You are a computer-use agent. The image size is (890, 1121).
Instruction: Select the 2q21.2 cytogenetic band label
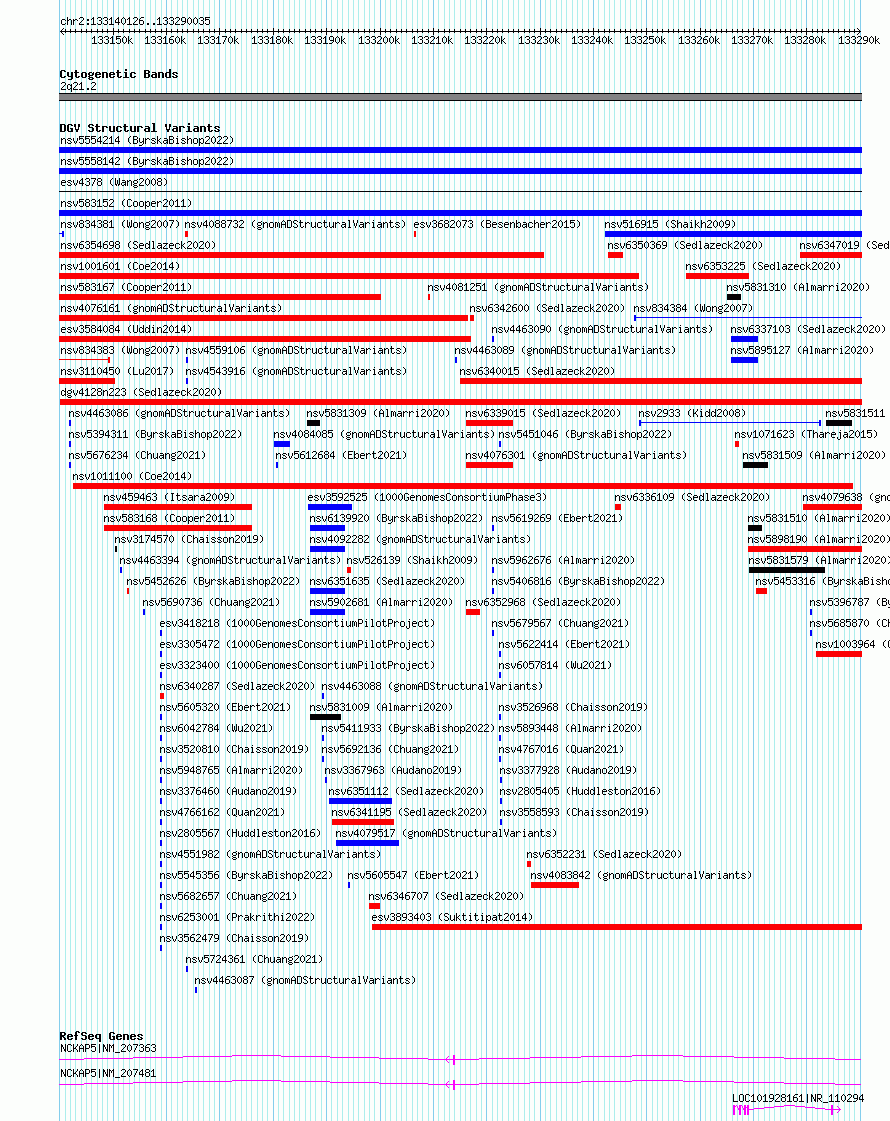(79, 87)
